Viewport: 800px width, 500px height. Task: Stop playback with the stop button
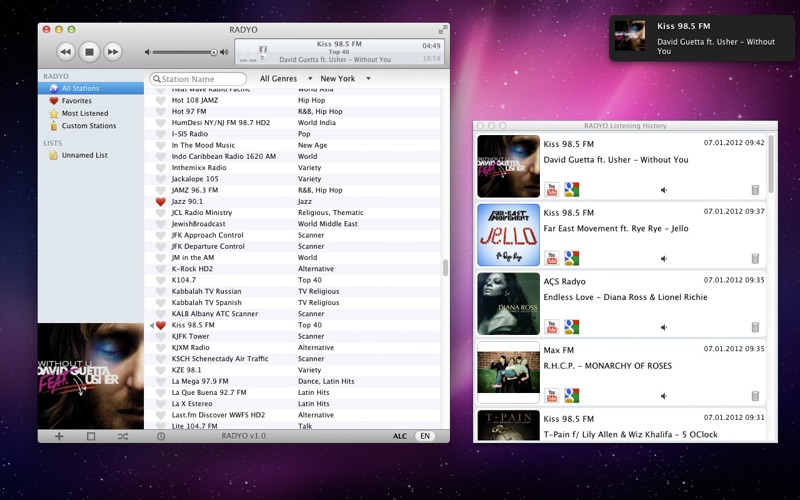point(89,52)
